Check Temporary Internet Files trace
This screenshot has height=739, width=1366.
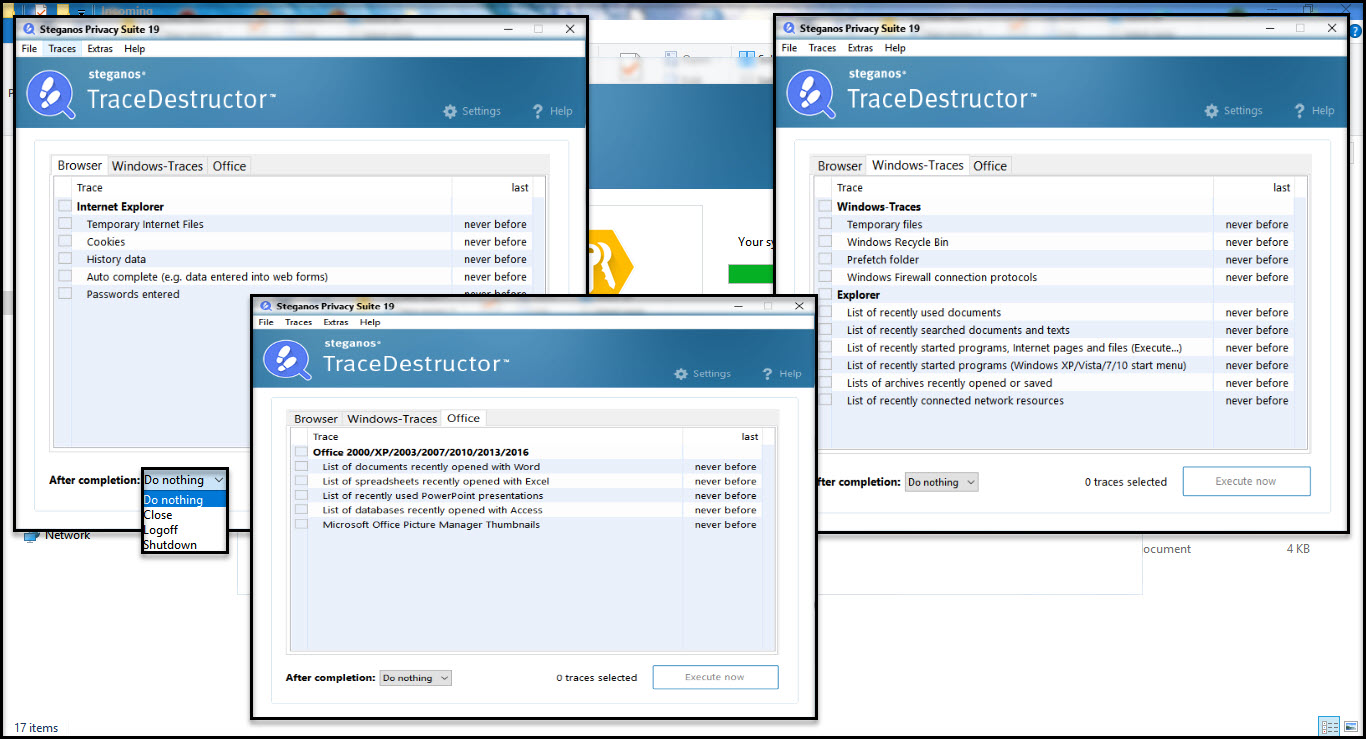pos(65,224)
